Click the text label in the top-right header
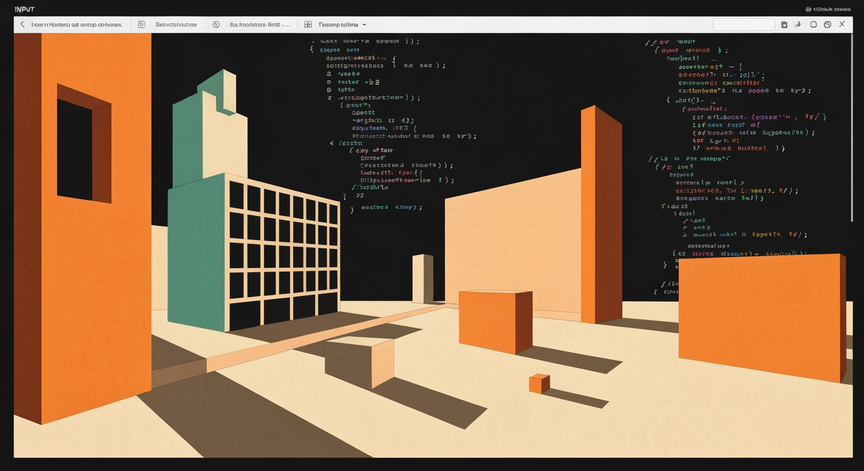This screenshot has height=471, width=864. pos(834,9)
